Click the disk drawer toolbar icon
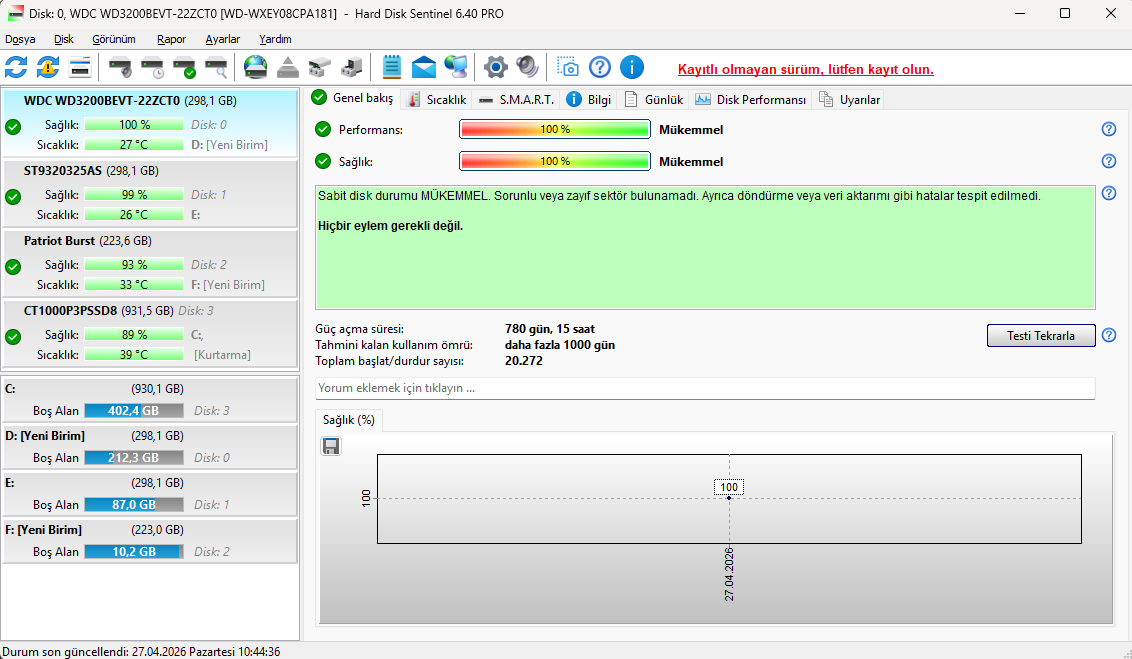1132x659 pixels. tap(319, 67)
